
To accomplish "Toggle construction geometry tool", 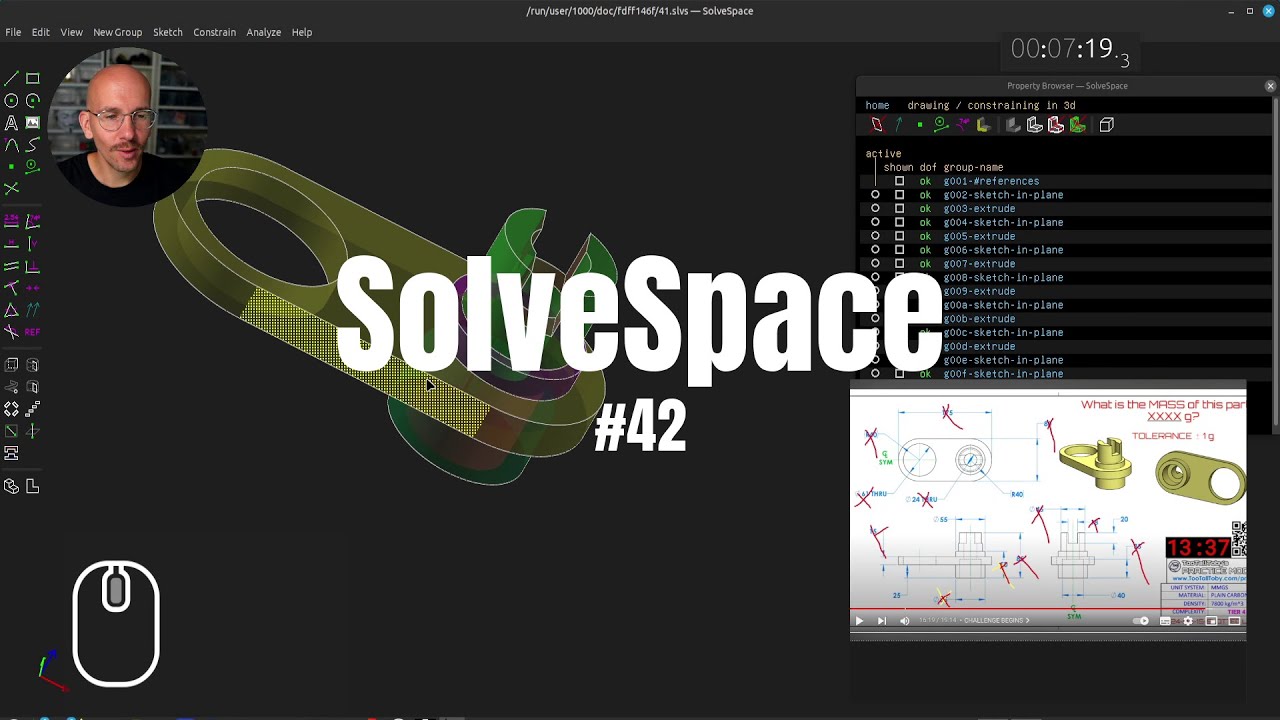I will [x=33, y=166].
